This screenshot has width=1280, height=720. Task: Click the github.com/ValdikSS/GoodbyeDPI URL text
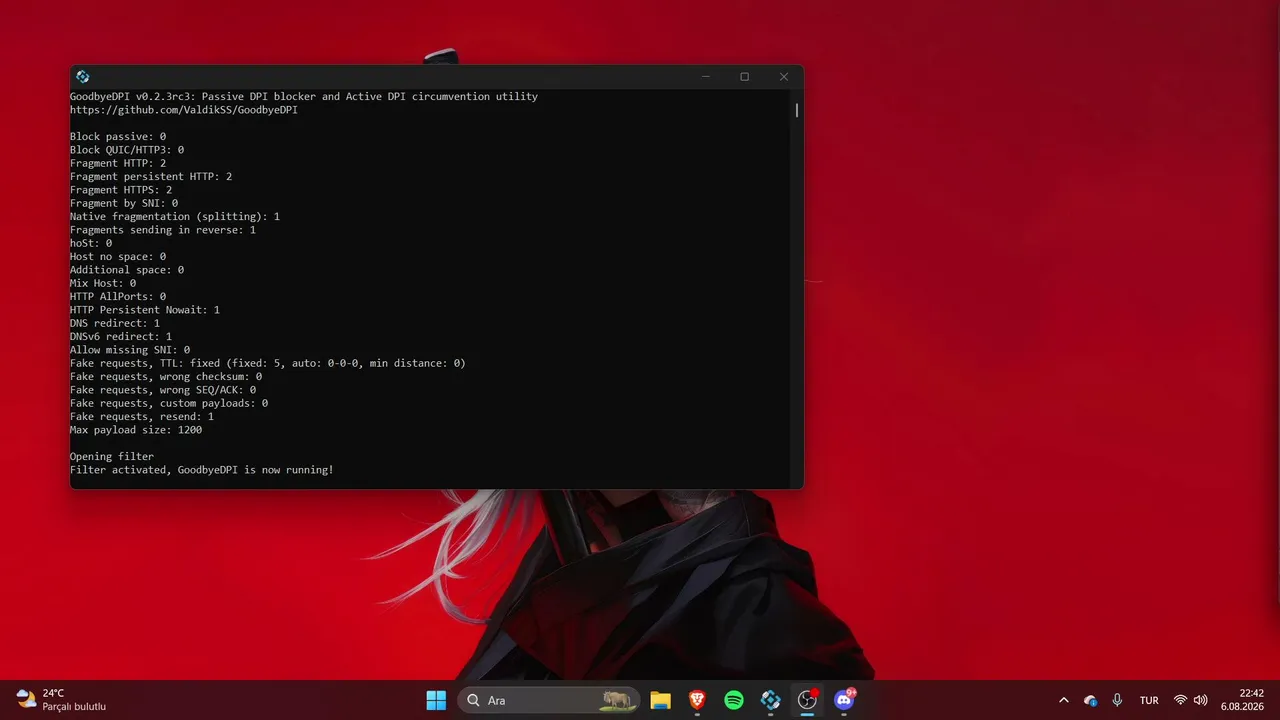tap(184, 110)
